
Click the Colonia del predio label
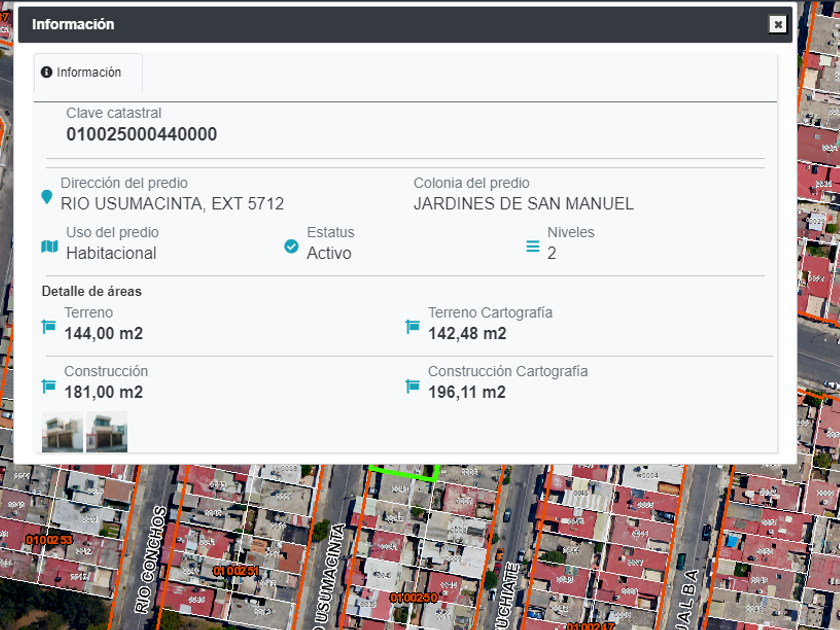pos(471,183)
